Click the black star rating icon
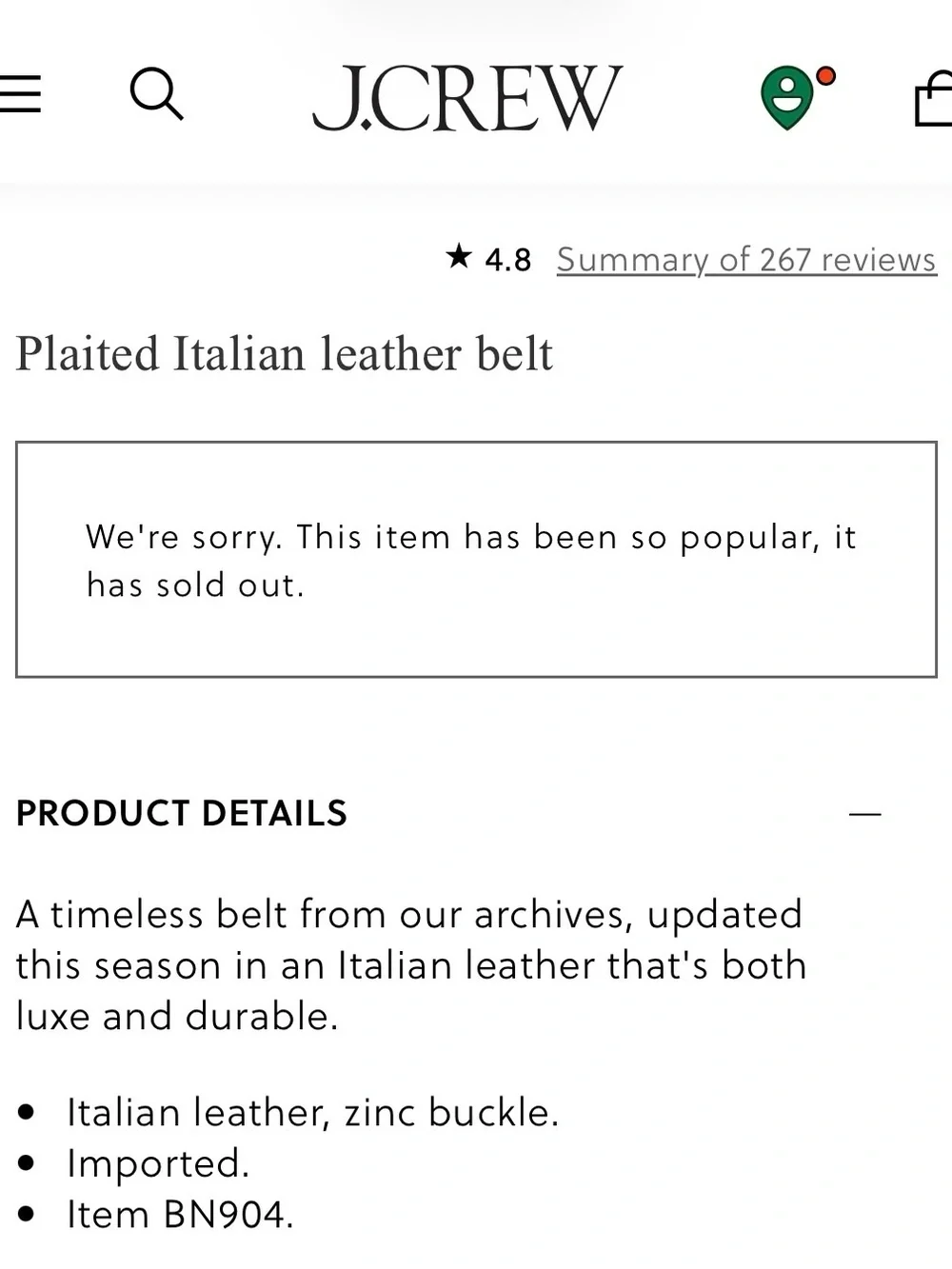The height and width of the screenshot is (1269, 952). [459, 256]
